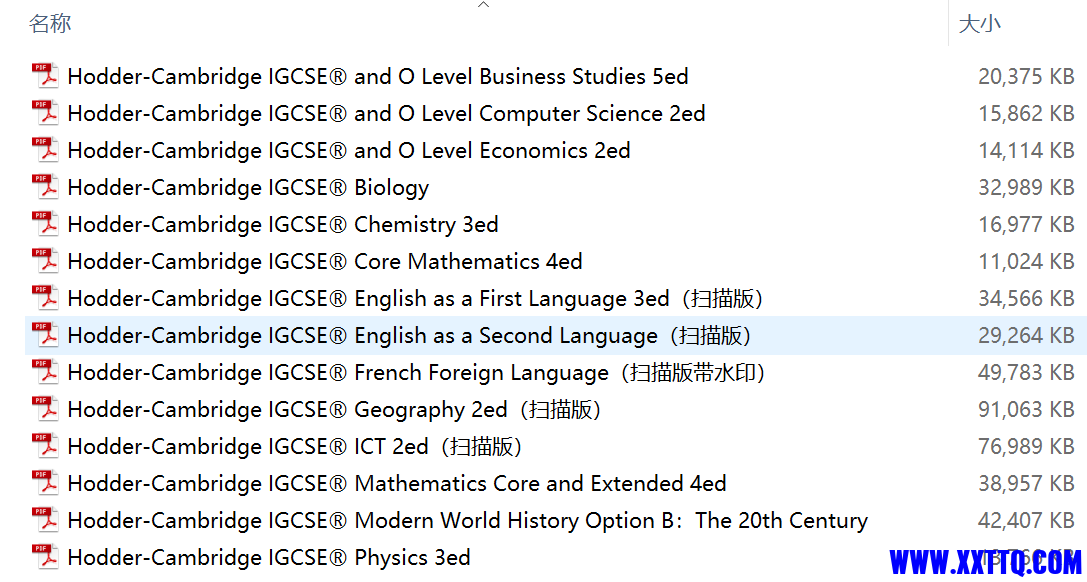The width and height of the screenshot is (1087, 582).
Task: Select Mathematics Core and Extended 4ed file
Action: coord(397,483)
